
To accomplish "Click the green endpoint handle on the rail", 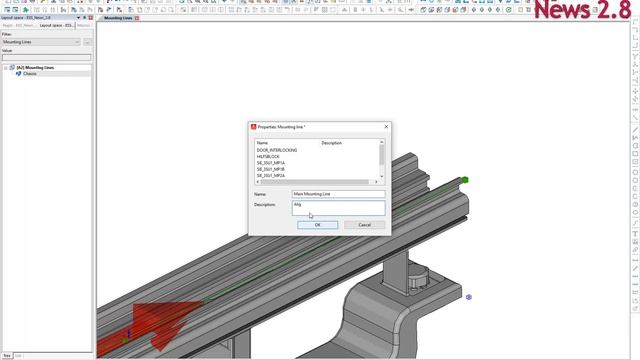I will point(464,180).
